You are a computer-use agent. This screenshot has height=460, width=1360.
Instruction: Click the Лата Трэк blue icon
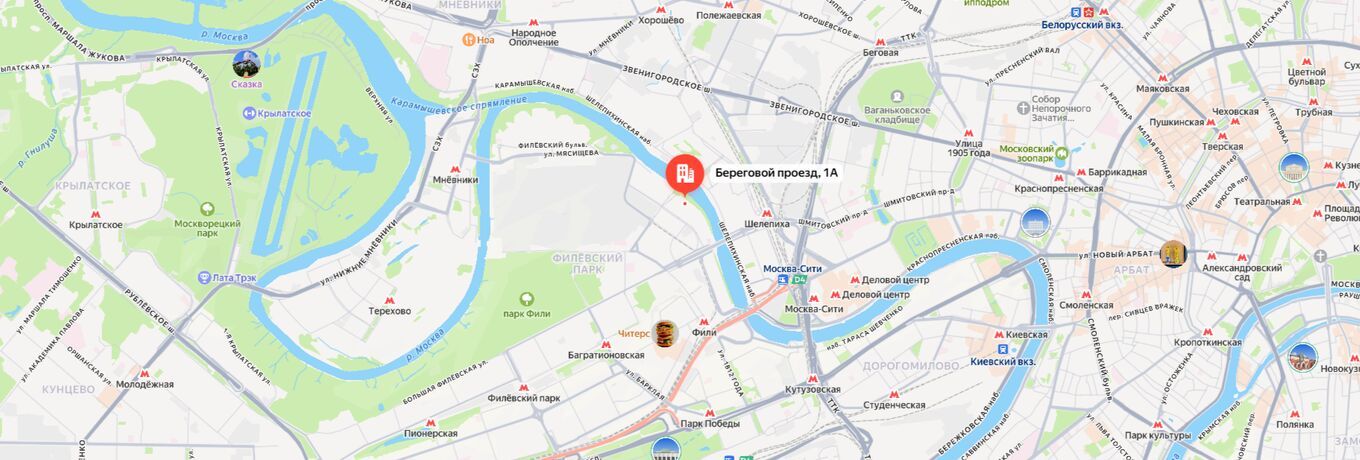[204, 277]
